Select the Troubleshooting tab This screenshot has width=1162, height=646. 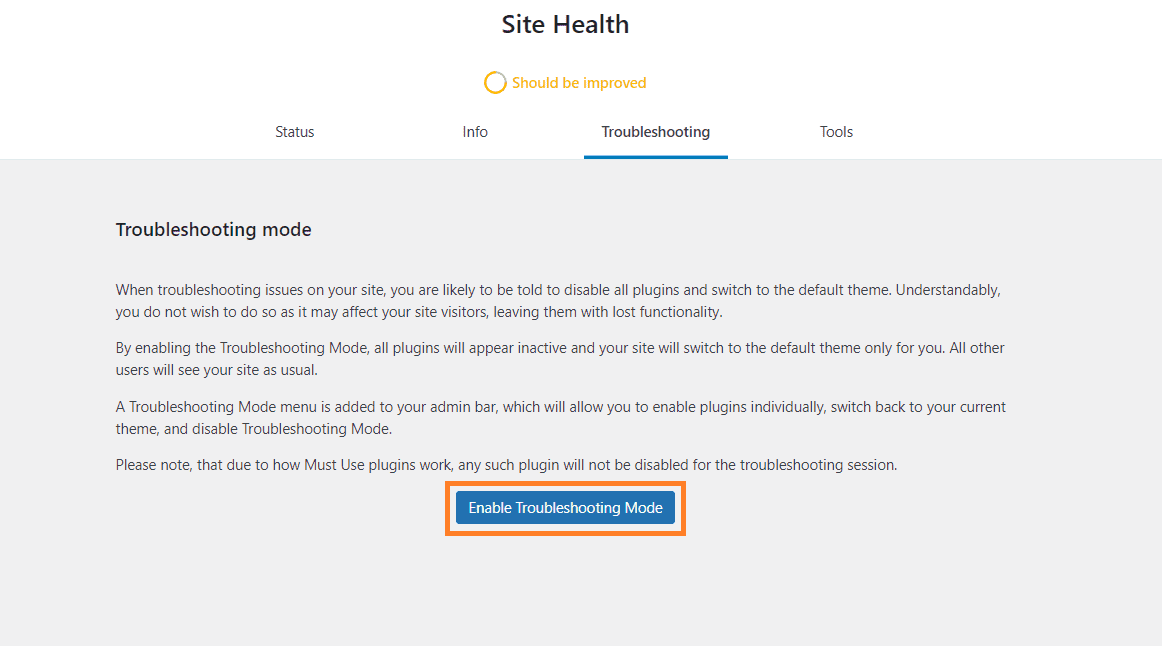[655, 131]
